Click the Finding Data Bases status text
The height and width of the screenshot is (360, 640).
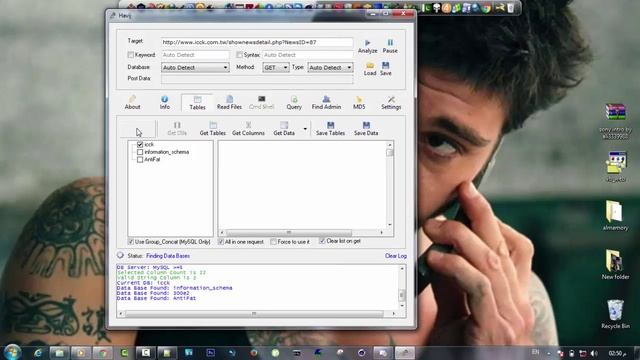click(x=168, y=256)
